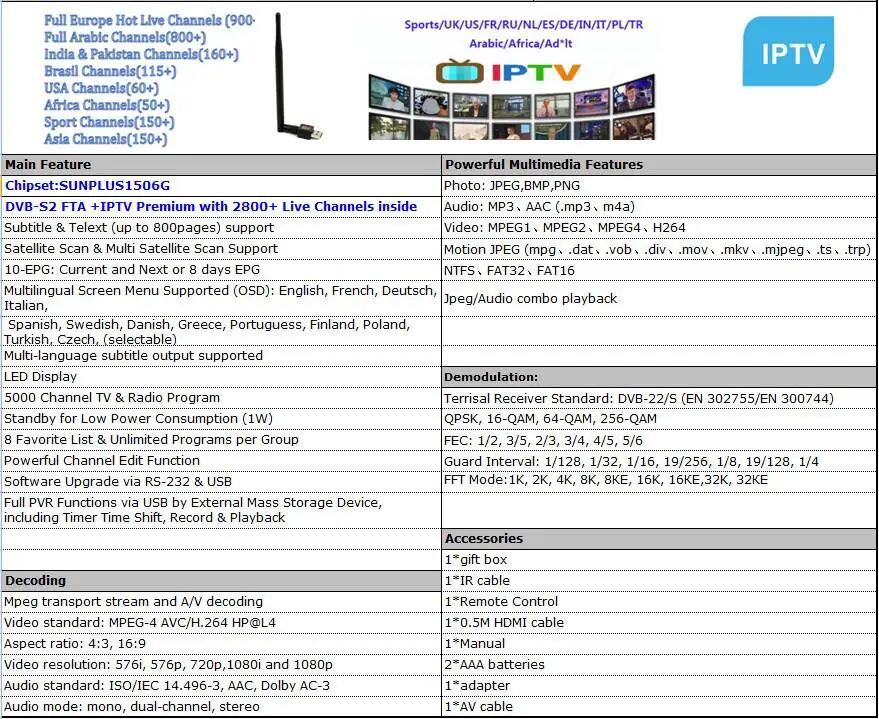The height and width of the screenshot is (719, 879).
Task: Select the 'Spanish, Swedish, Danish, Greece' row
Action: (x=221, y=331)
